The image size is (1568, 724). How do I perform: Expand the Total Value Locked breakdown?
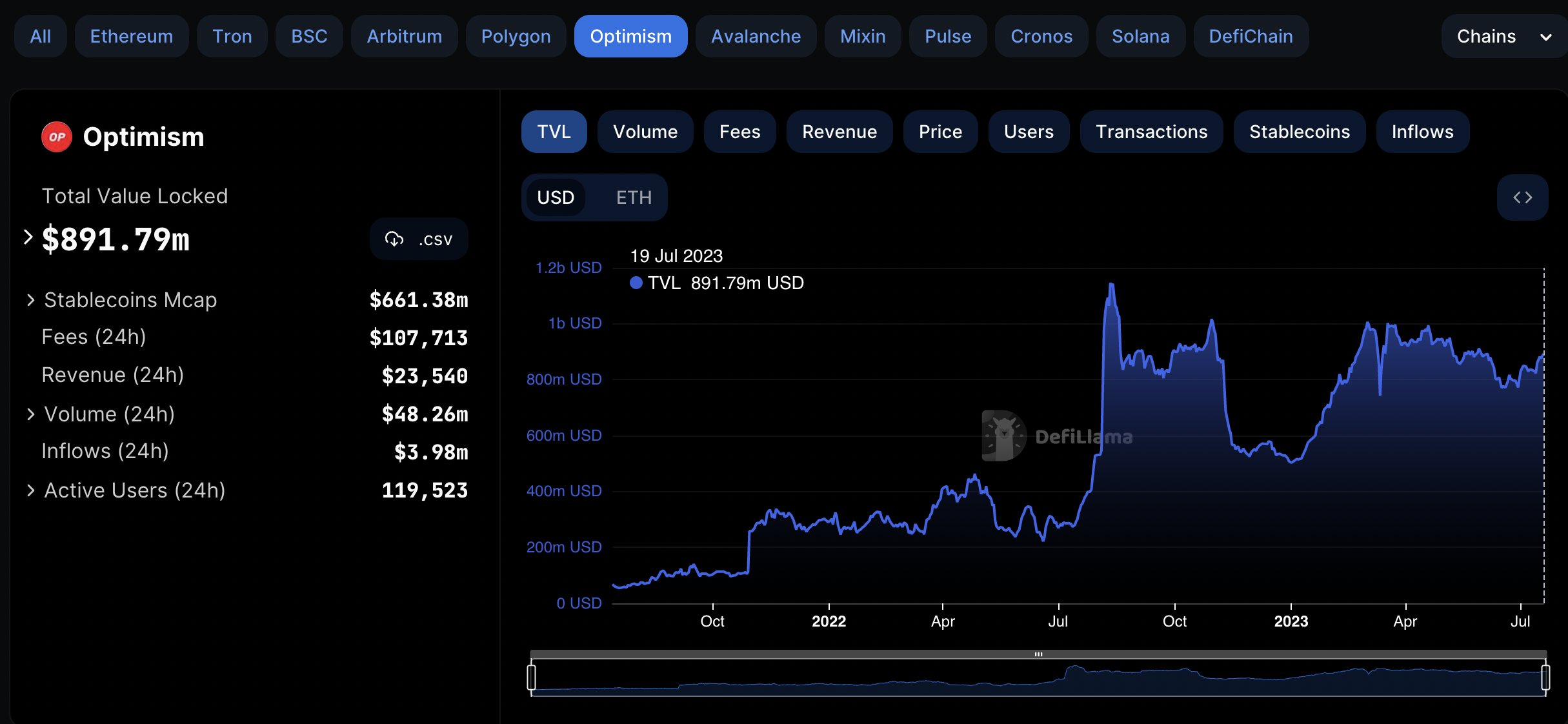(28, 237)
